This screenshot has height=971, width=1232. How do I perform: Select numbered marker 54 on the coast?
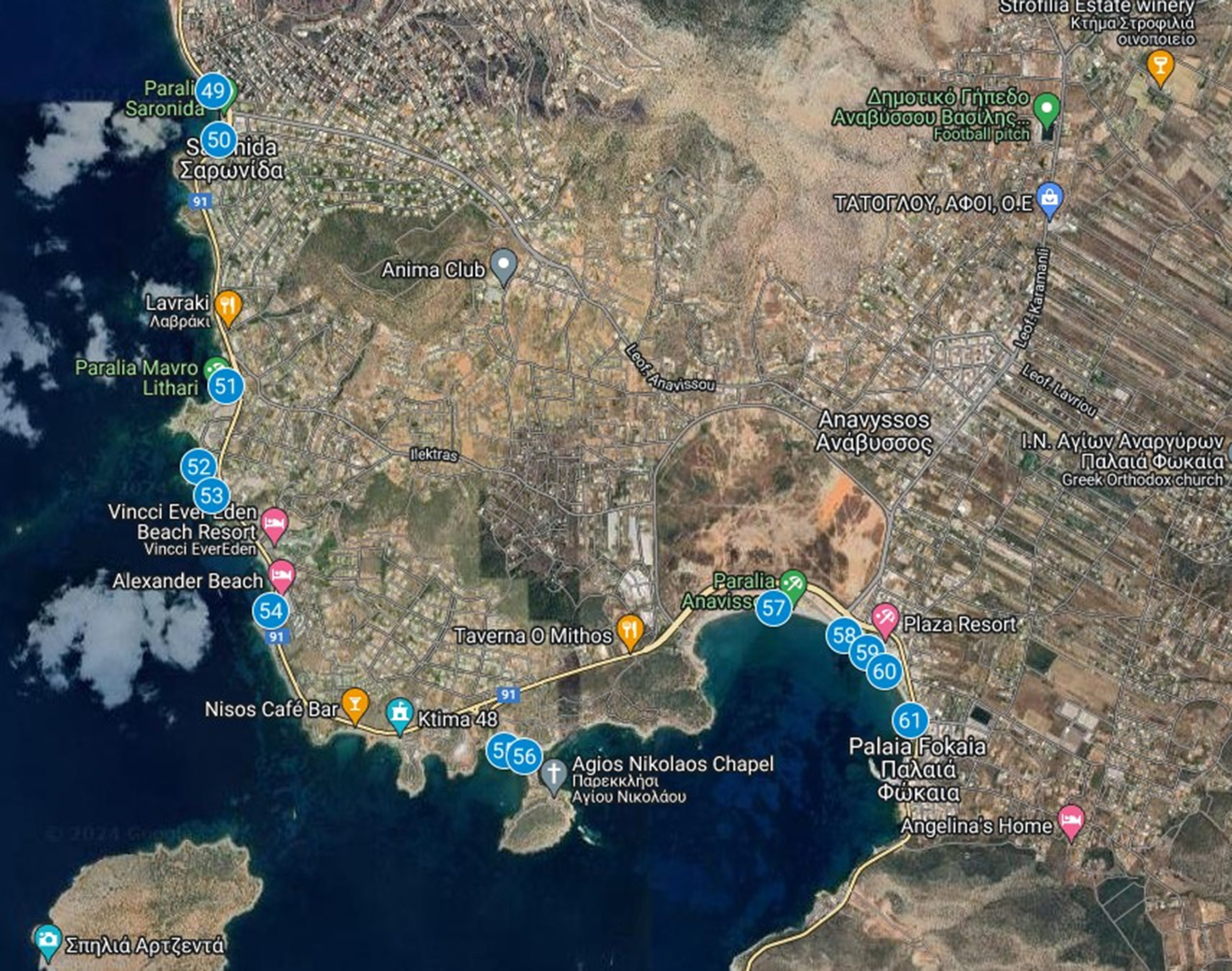click(x=270, y=610)
